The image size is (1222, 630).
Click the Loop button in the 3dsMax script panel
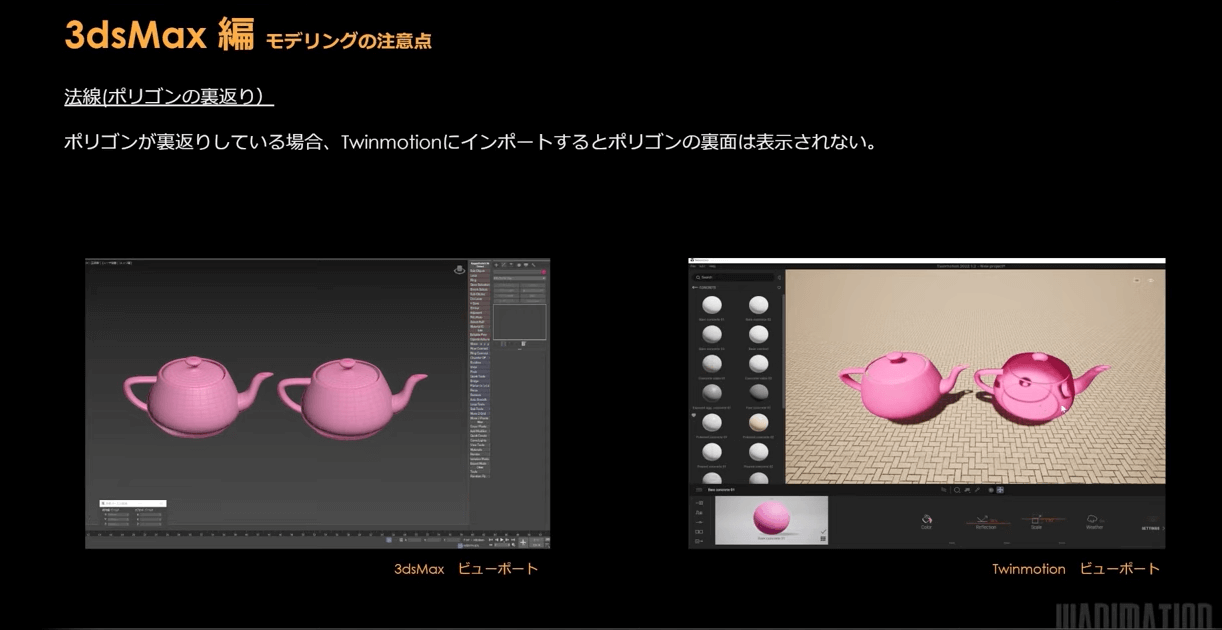(x=478, y=275)
